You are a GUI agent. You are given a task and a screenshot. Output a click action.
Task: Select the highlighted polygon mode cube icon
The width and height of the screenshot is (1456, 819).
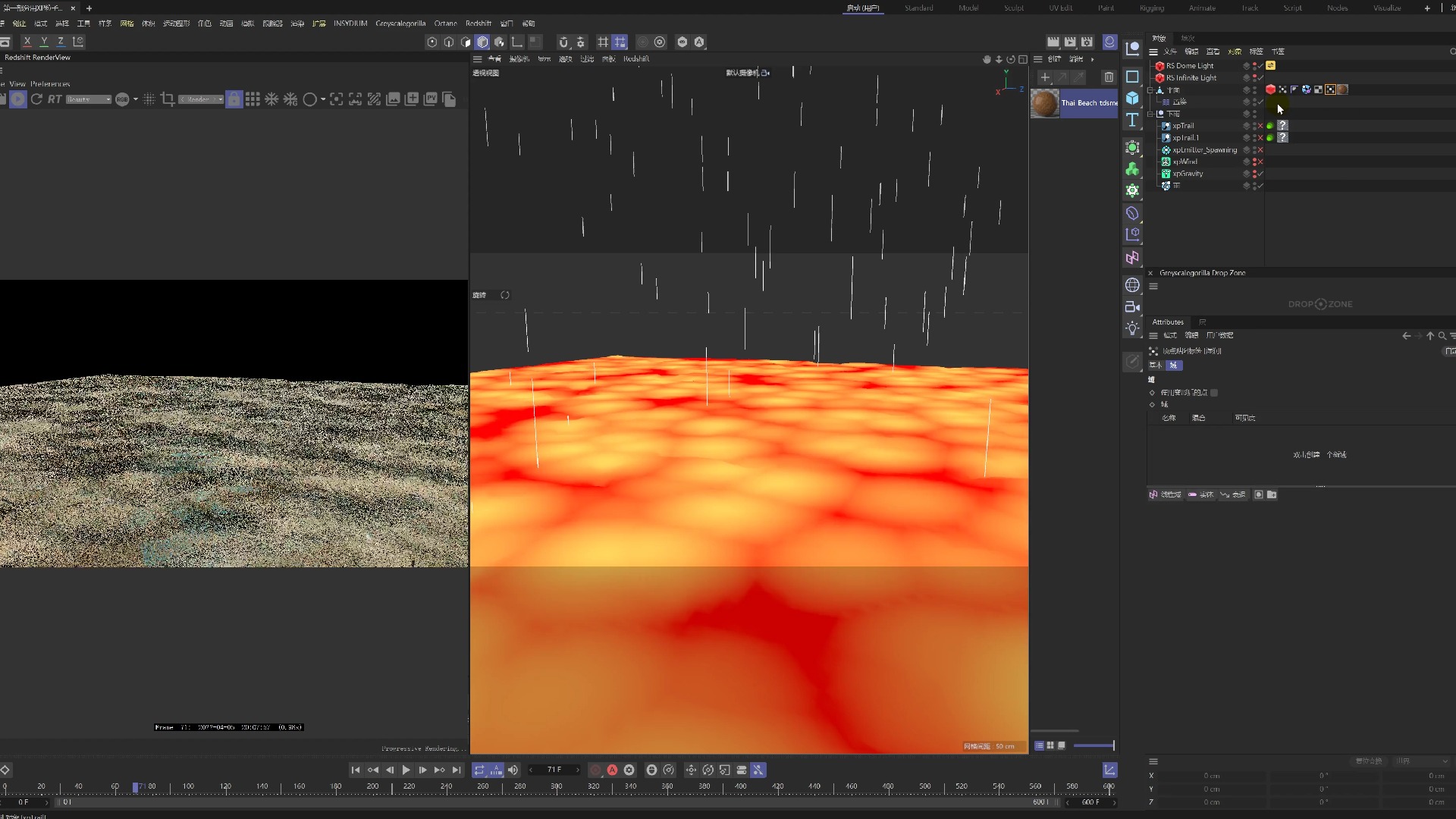[482, 42]
